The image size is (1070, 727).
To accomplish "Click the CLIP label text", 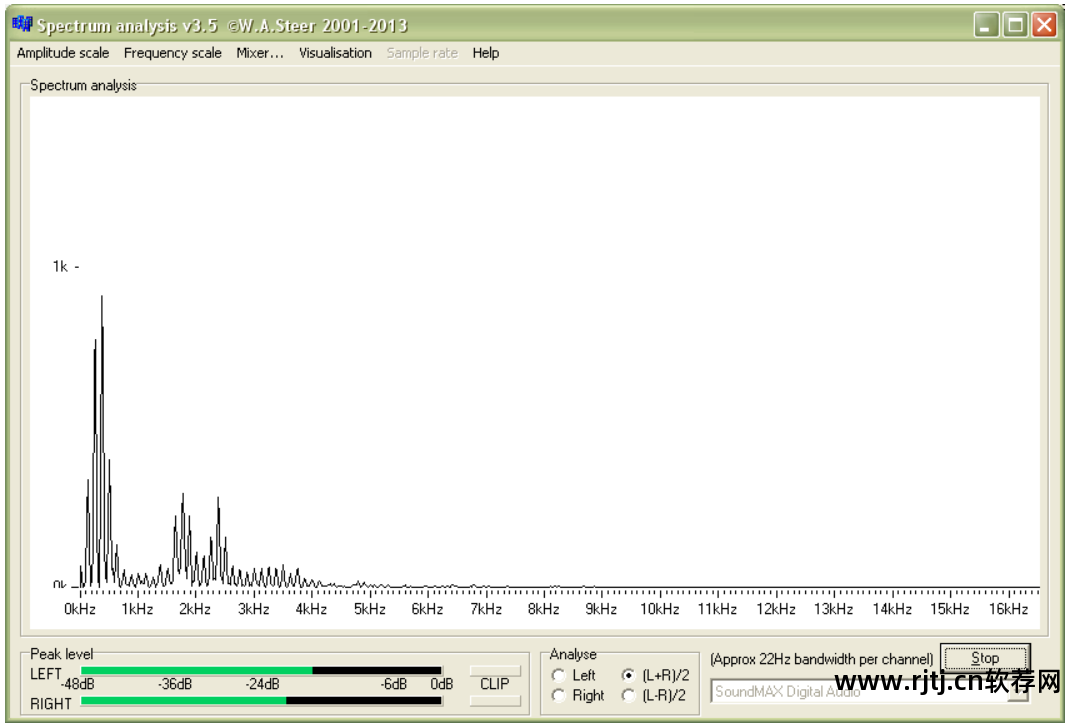I will pyautogui.click(x=495, y=684).
